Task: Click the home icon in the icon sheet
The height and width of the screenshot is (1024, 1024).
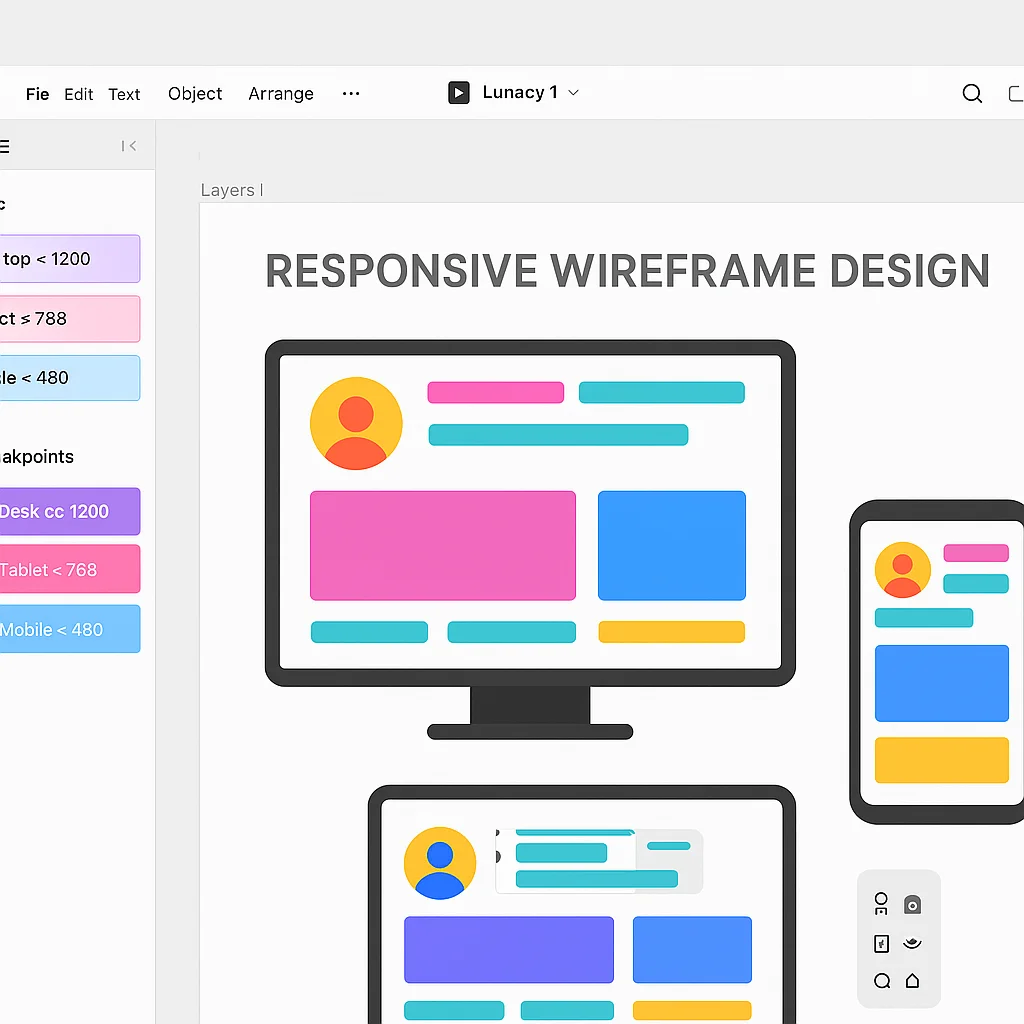Action: pos(911,981)
